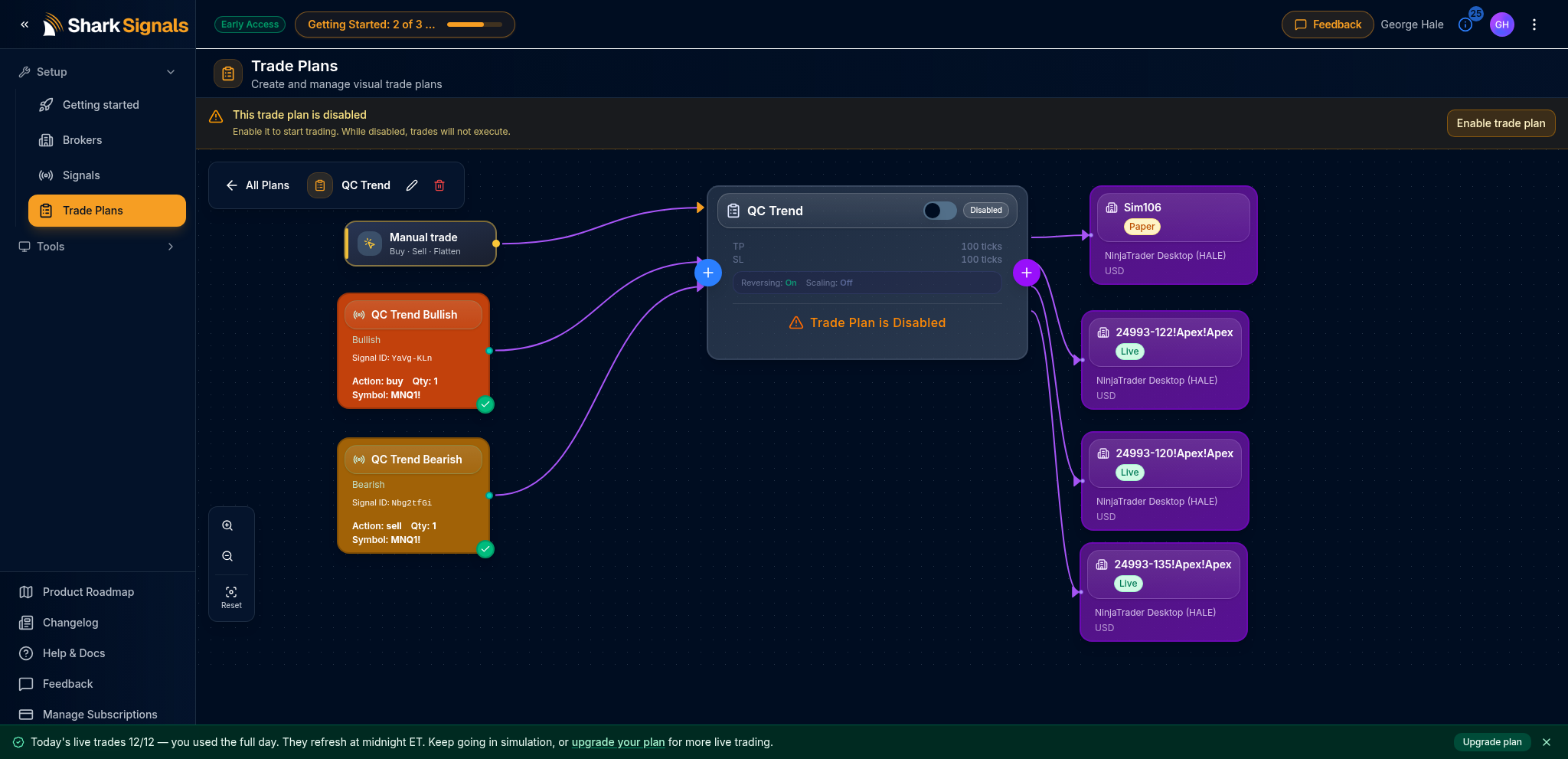Click the 24993-120!Apex!Apex broker icon
1568x759 pixels.
click(x=1103, y=453)
